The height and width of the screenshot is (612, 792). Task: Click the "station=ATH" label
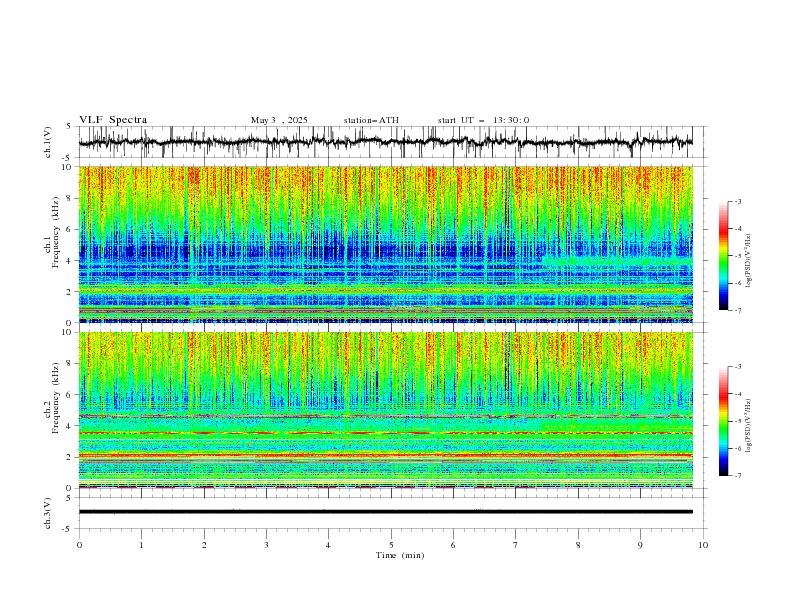pyautogui.click(x=371, y=120)
